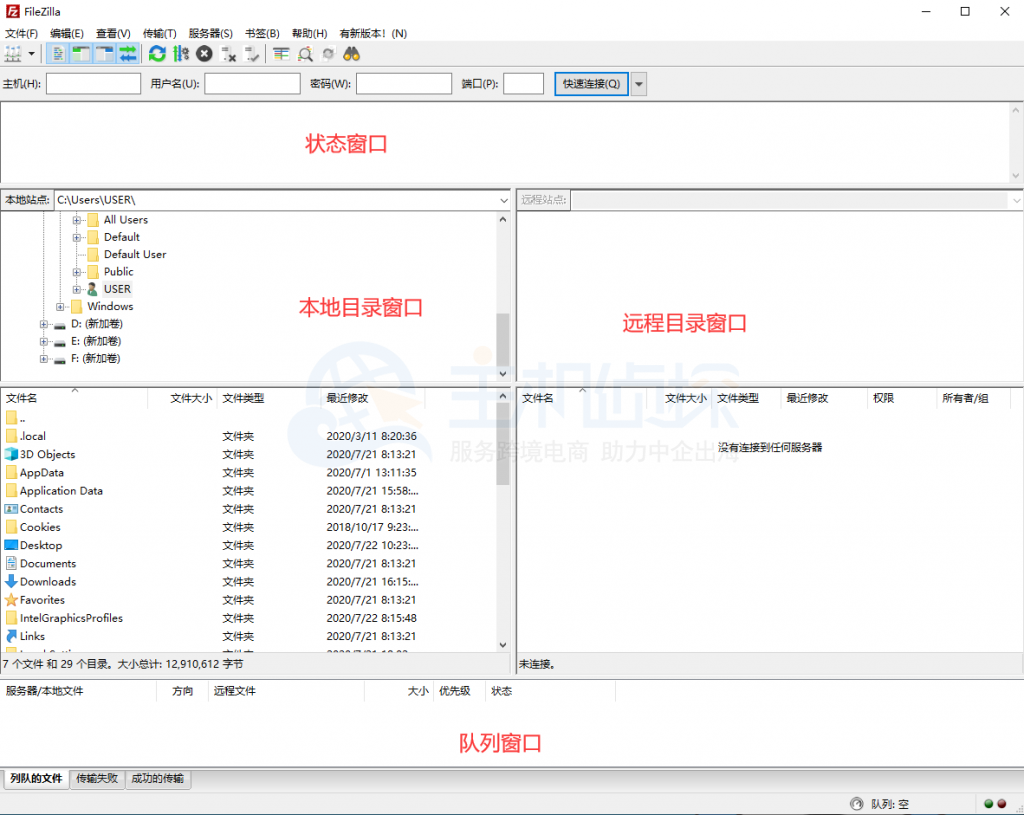Click the 快速连接(Q) button
This screenshot has height=815, width=1024.
591,83
